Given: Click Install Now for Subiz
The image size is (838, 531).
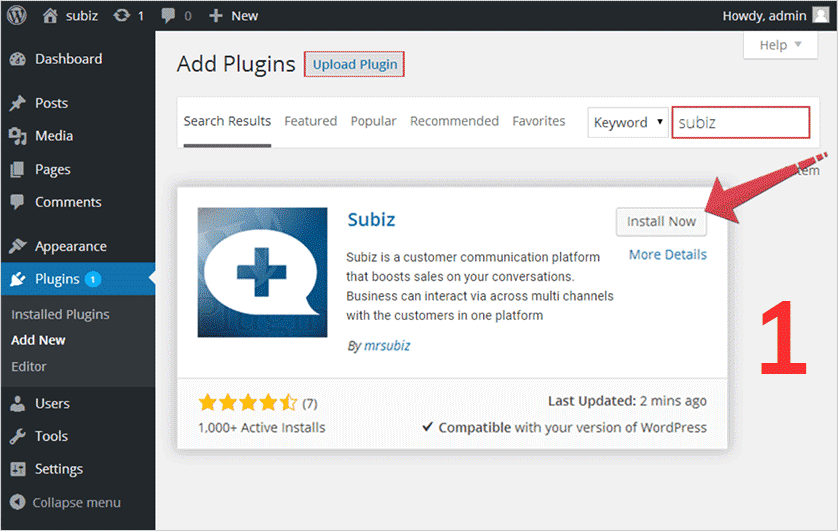Looking at the screenshot, I should [661, 221].
